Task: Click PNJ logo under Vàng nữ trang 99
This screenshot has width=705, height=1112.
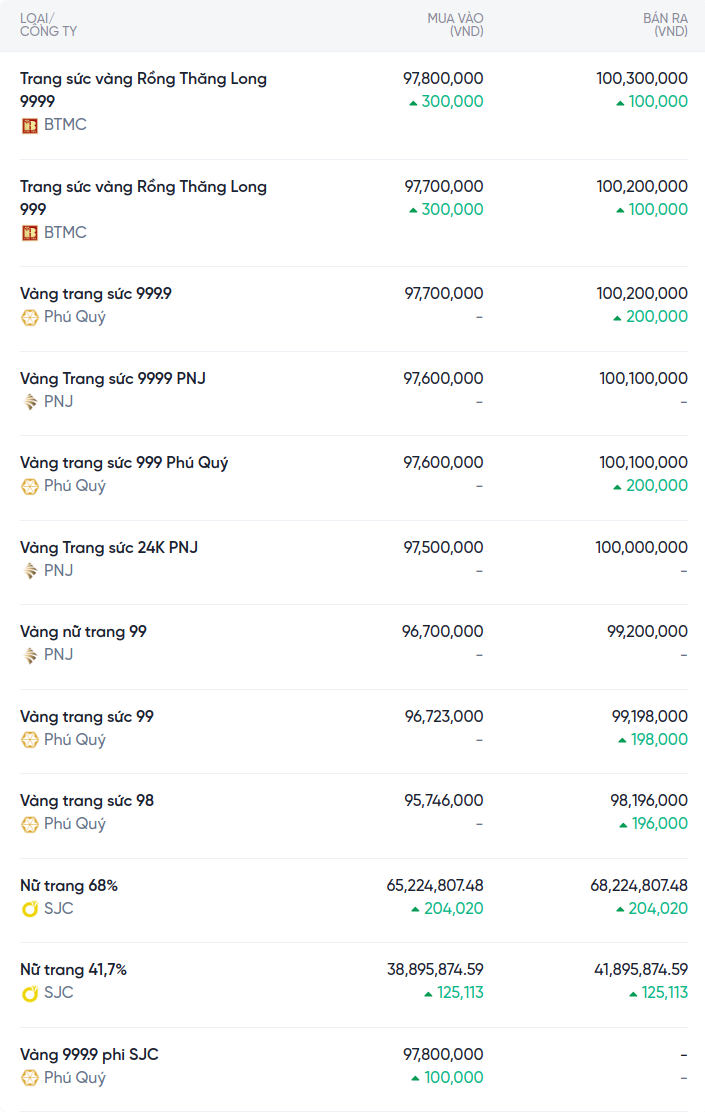Action: [x=29, y=655]
